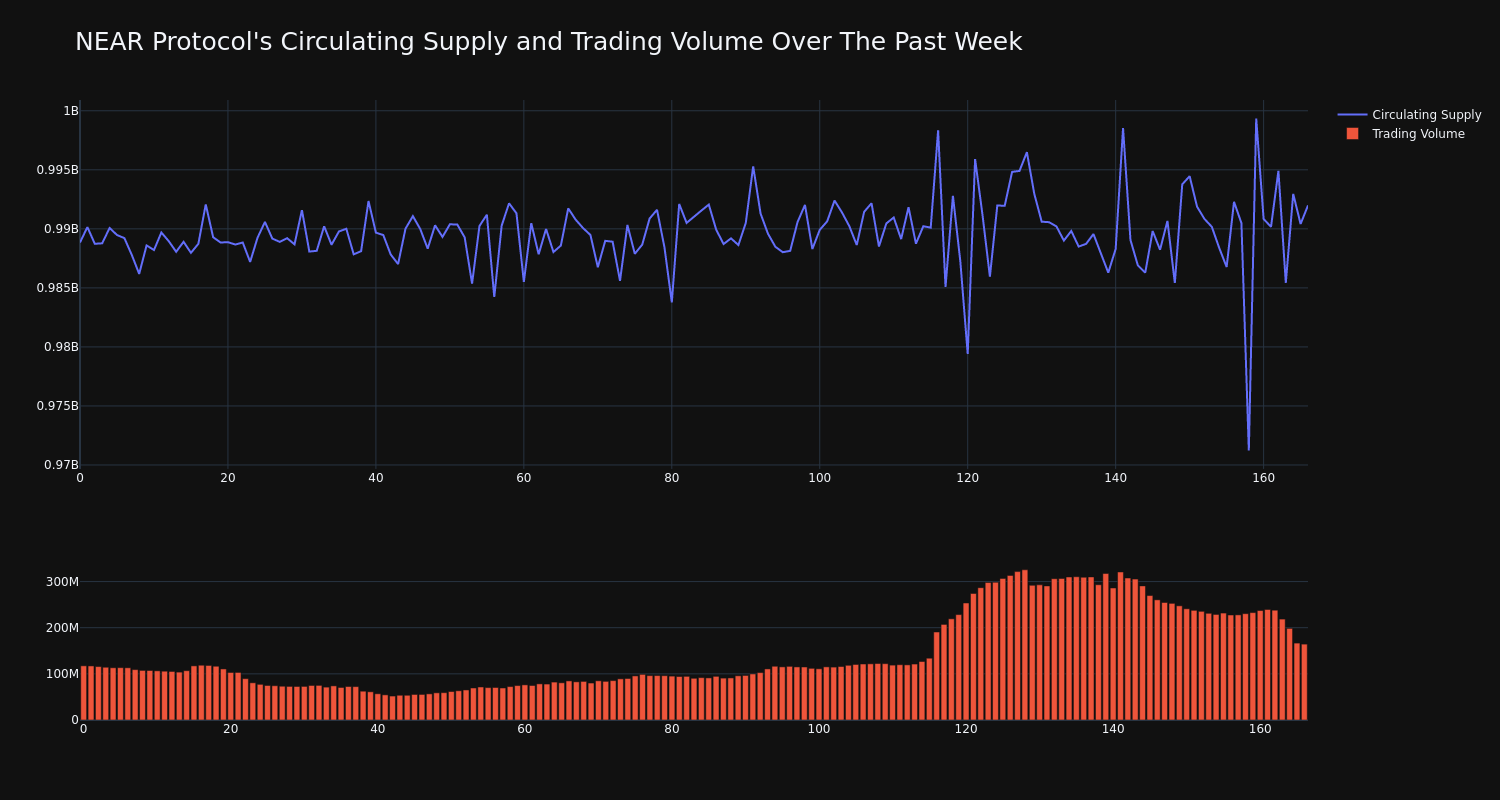Screen dimensions: 1500x800
Task: Click the 0.97B y-axis label
Action: [60, 465]
